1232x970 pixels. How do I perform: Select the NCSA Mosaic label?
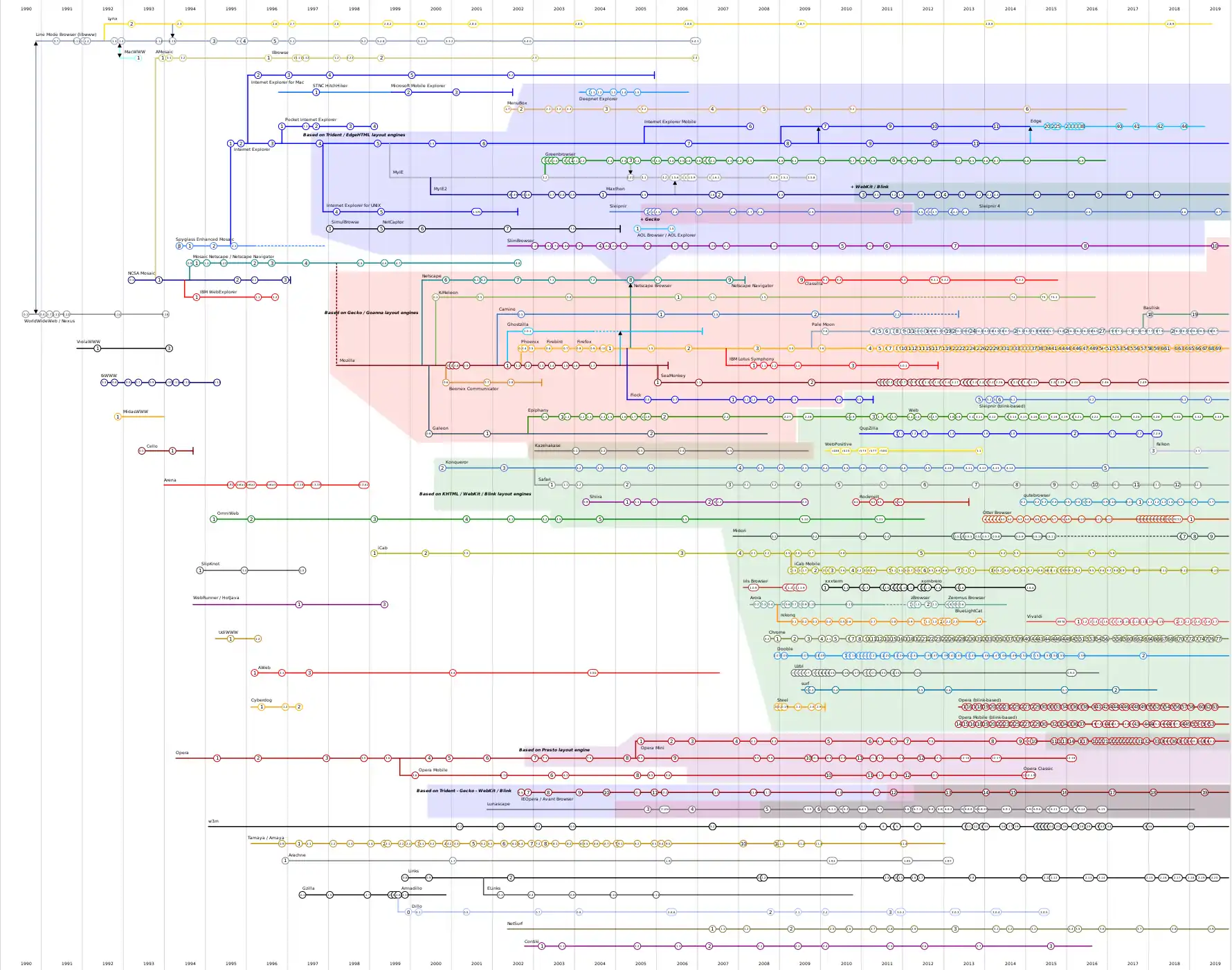point(141,273)
